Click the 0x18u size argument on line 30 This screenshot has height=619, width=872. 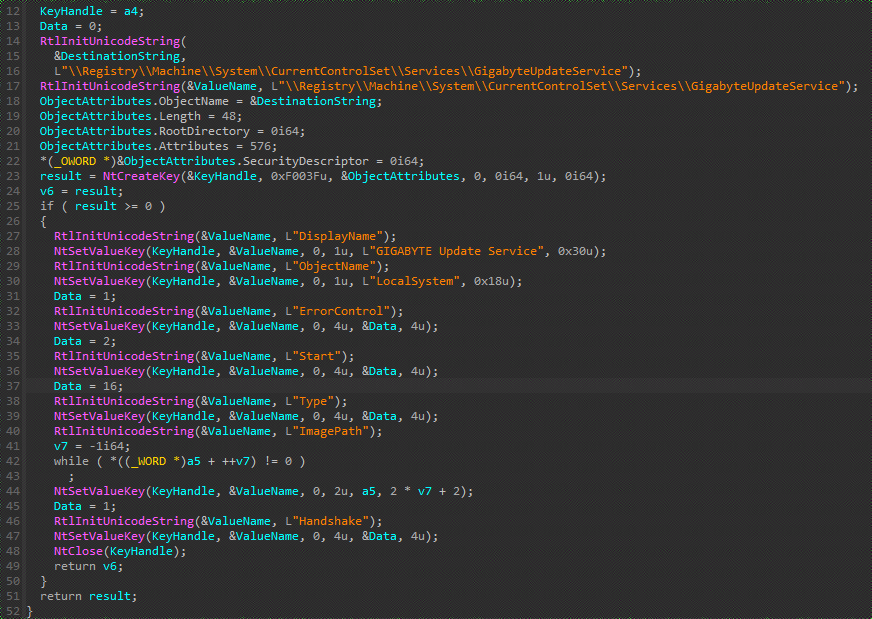pyautogui.click(x=491, y=281)
